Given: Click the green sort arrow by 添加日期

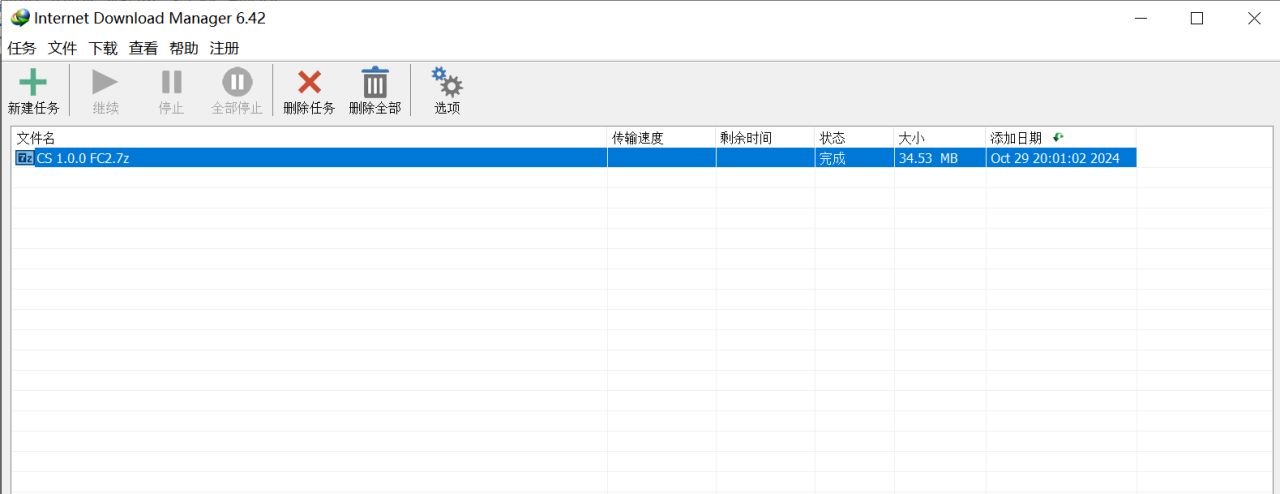Looking at the screenshot, I should point(1058,137).
